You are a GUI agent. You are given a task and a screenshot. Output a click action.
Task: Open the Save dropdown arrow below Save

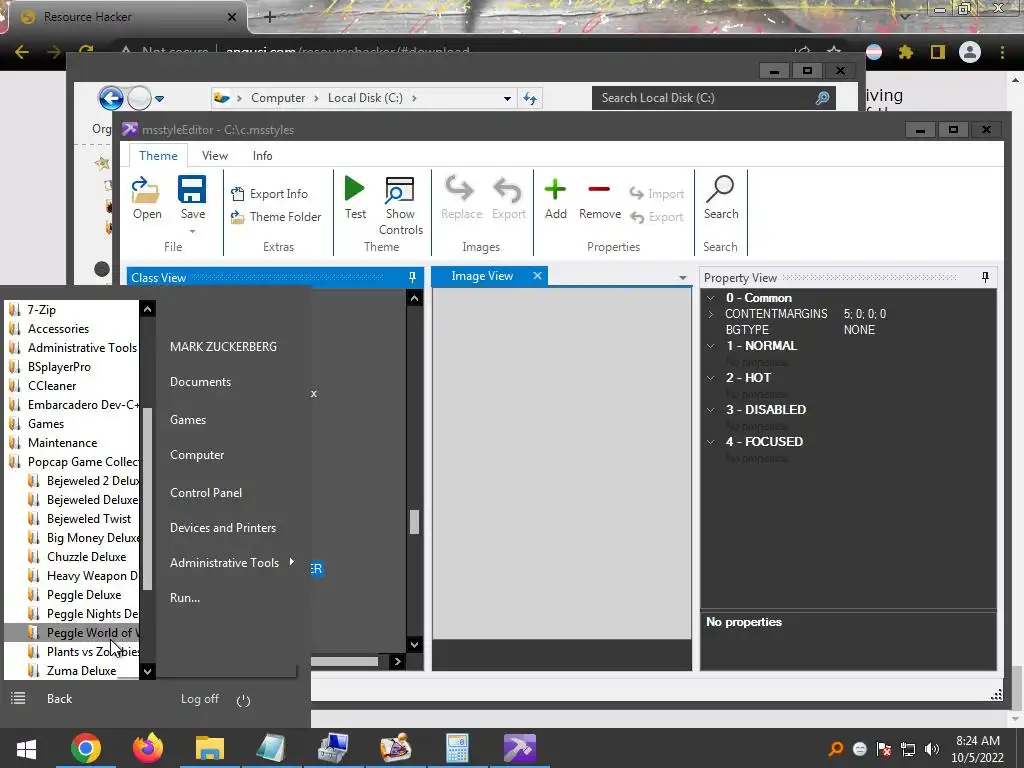point(192,231)
